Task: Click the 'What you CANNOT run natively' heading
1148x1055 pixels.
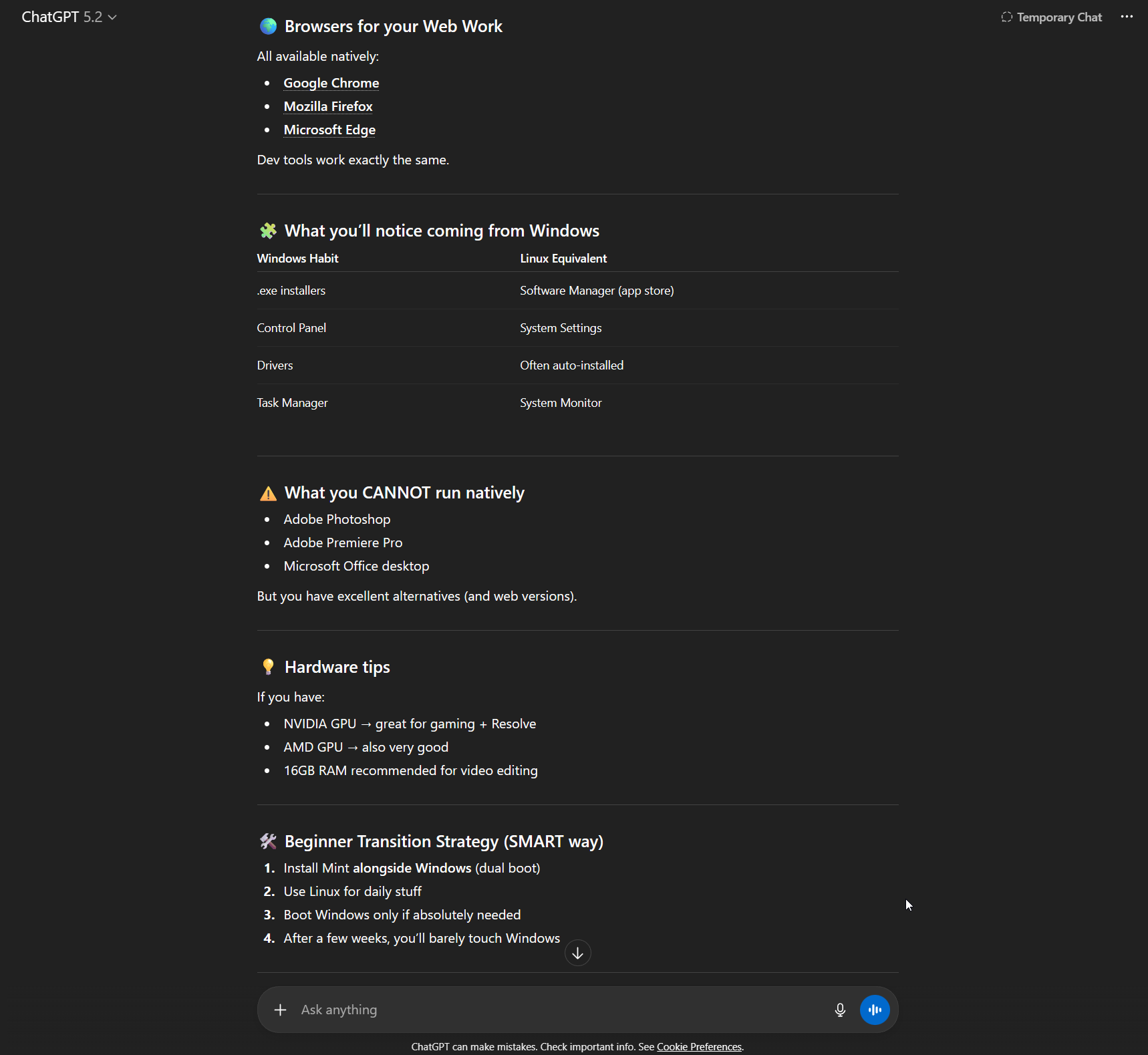Action: 404,493
